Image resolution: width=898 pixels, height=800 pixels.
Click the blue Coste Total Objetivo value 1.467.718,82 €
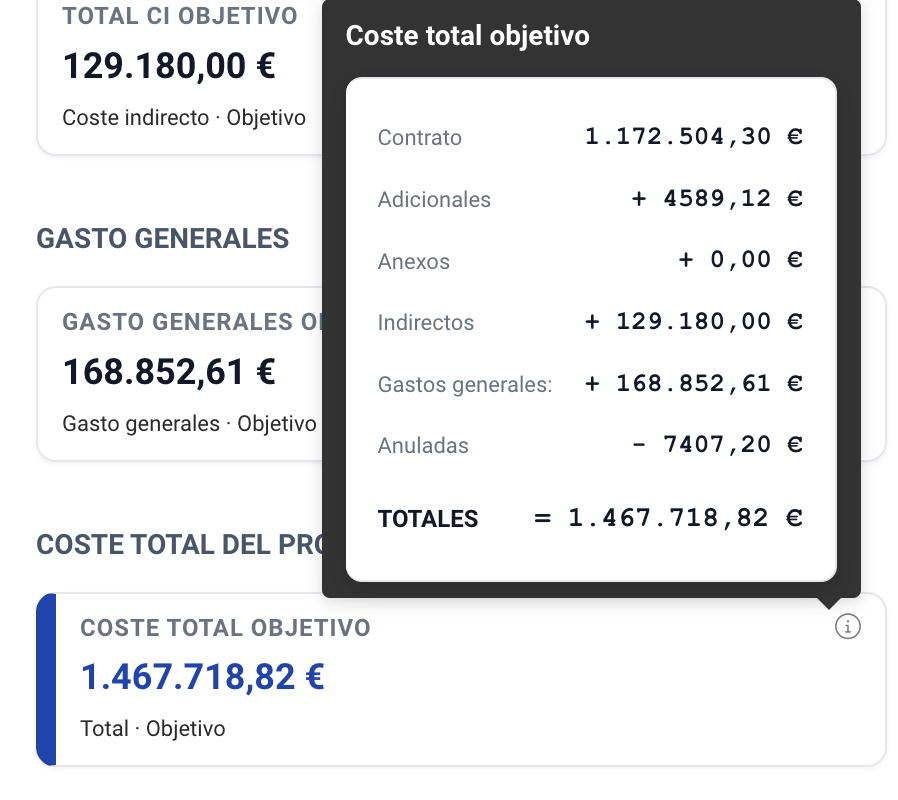(202, 678)
